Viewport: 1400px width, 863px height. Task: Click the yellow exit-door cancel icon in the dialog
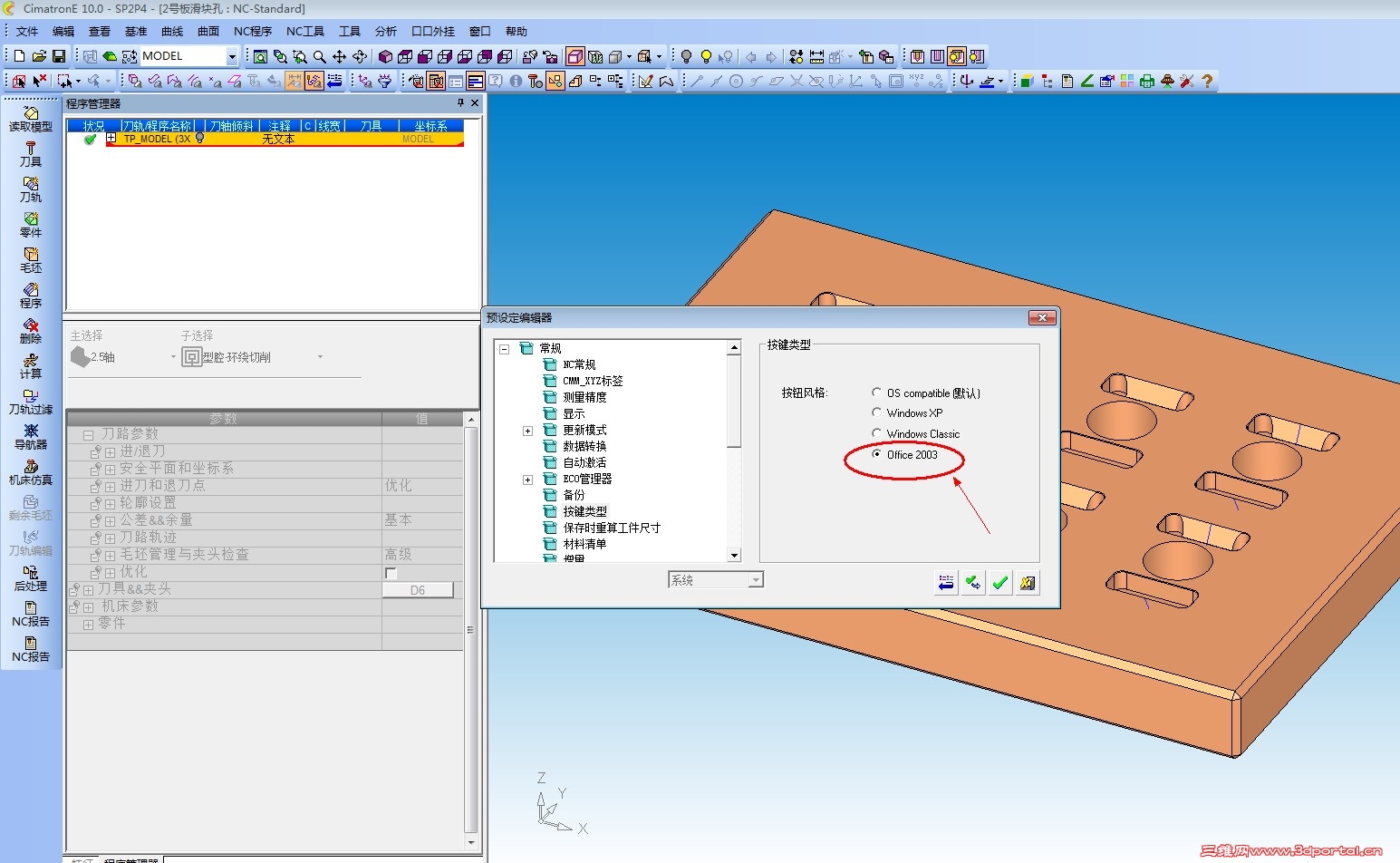(1027, 583)
